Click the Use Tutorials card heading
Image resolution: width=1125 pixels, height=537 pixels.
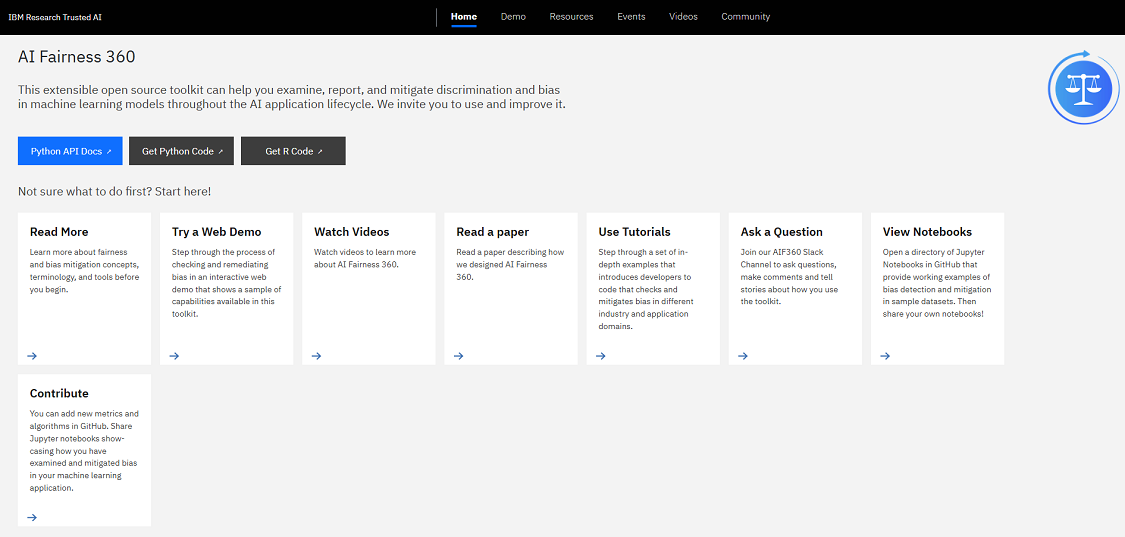(634, 232)
